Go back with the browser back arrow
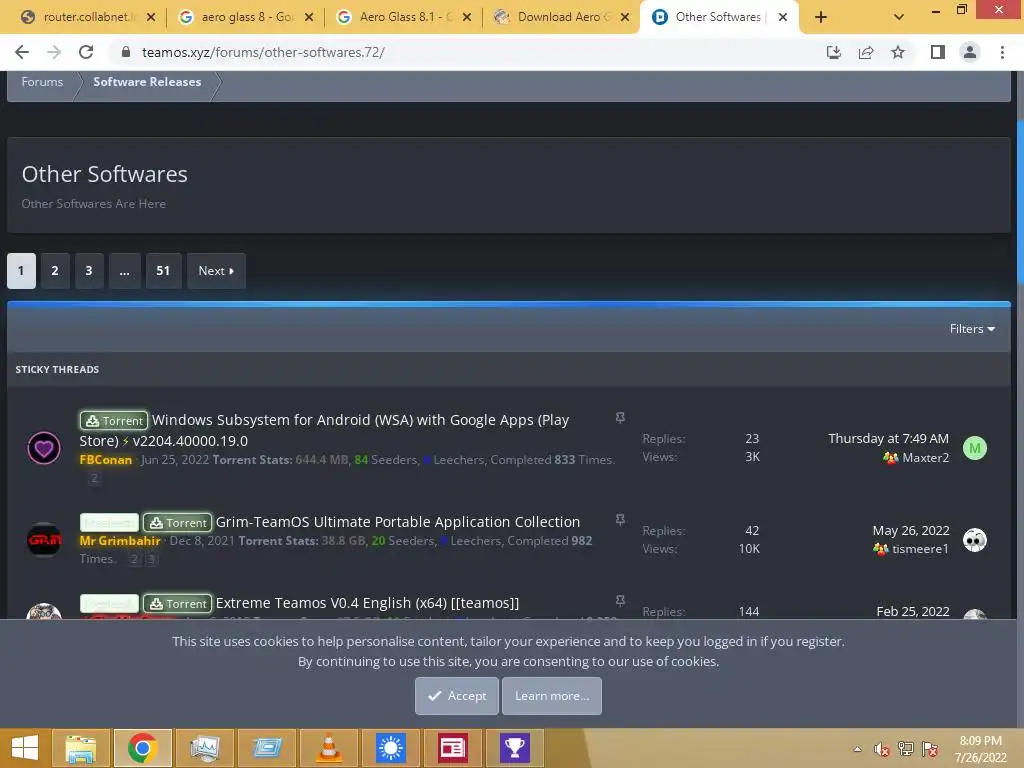This screenshot has height=768, width=1024. tap(22, 52)
